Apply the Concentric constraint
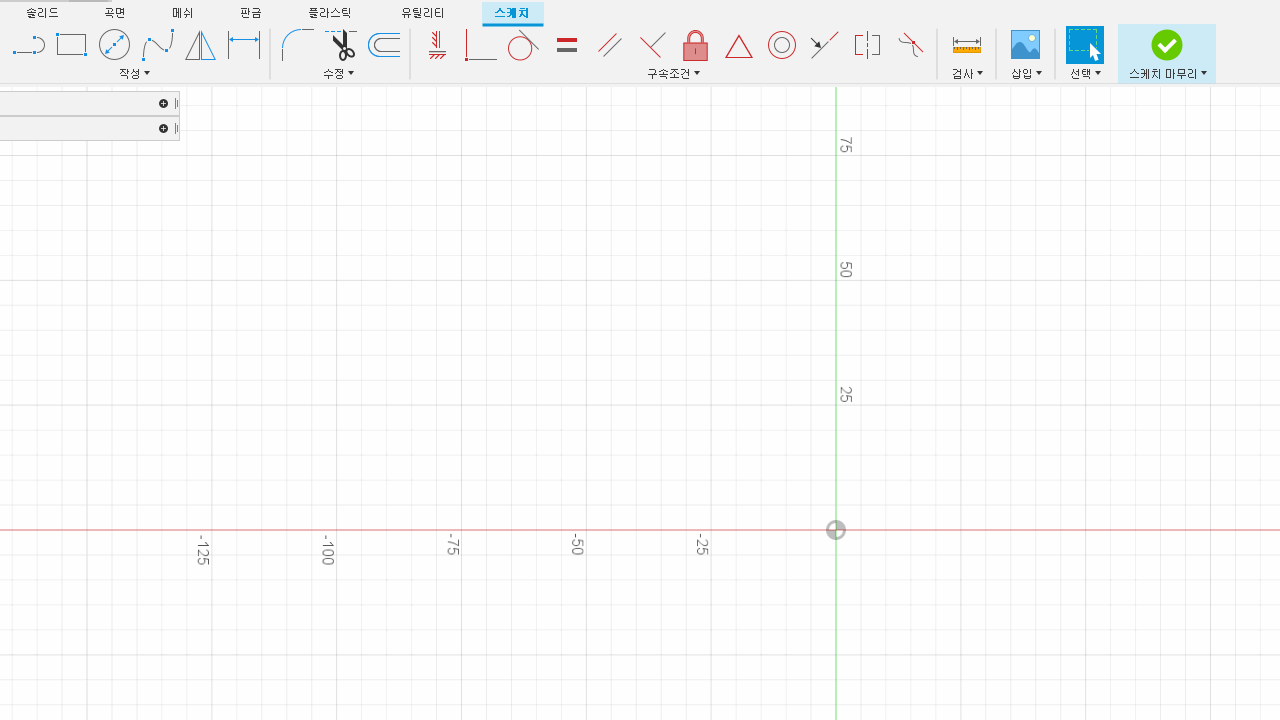 (x=782, y=45)
